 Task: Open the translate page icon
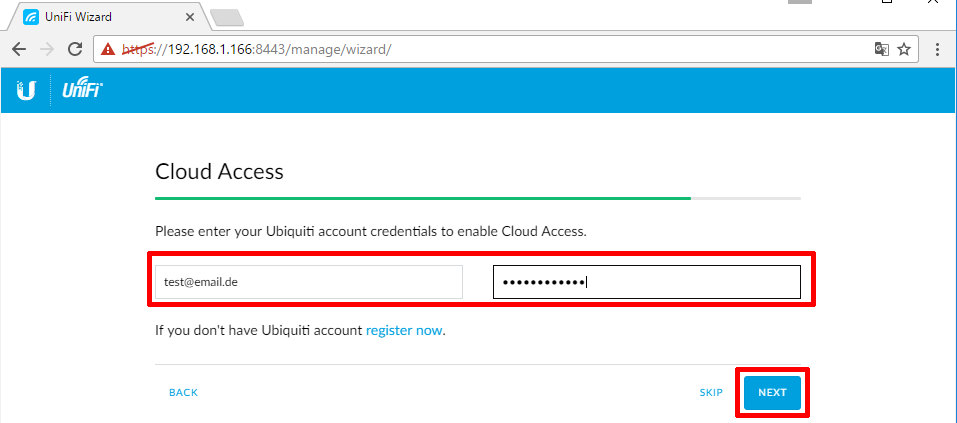(881, 49)
